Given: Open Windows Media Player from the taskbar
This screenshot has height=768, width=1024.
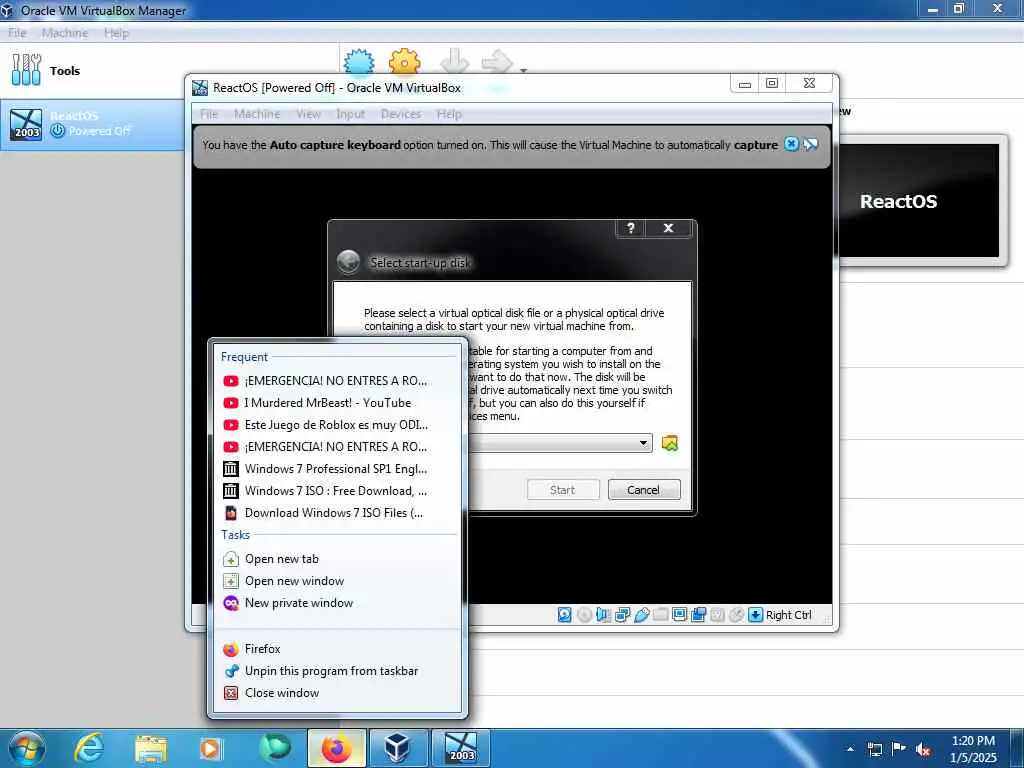Looking at the screenshot, I should pos(210,748).
